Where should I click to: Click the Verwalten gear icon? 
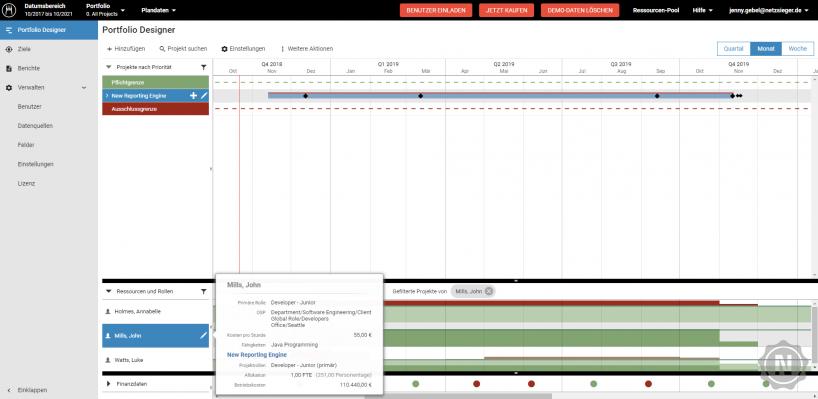click(8, 88)
